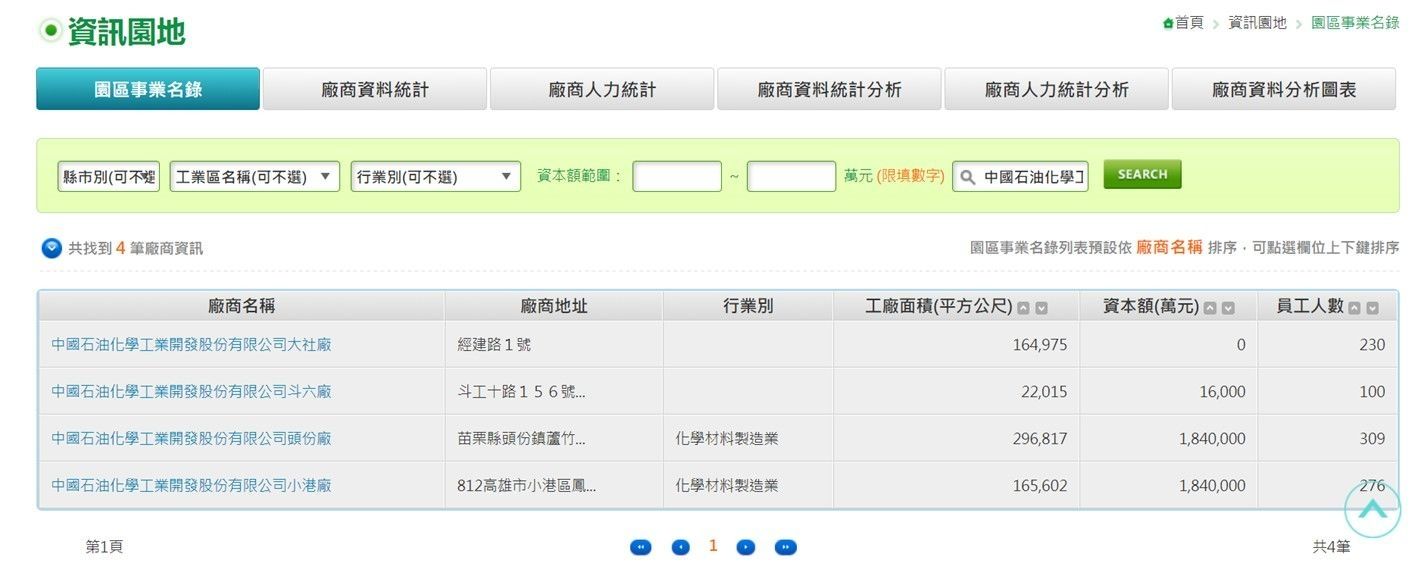This screenshot has height=570, width=1416.
Task: Click the 廠商名稱 column header
Action: 241,306
